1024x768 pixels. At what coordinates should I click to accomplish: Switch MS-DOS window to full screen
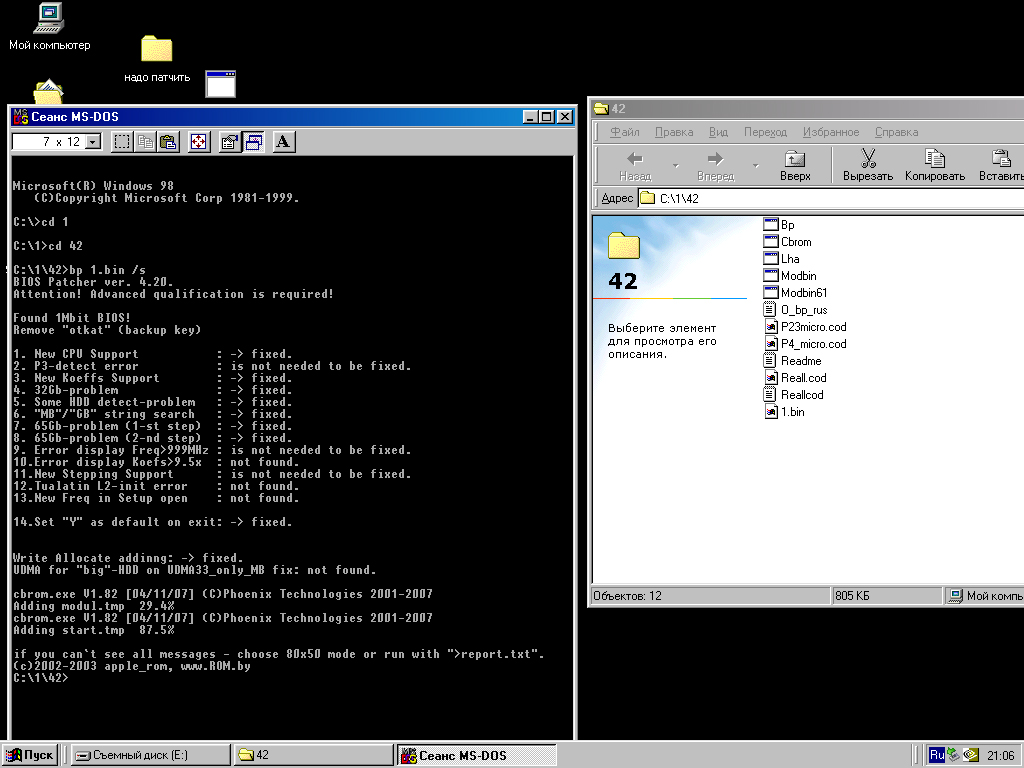(199, 142)
